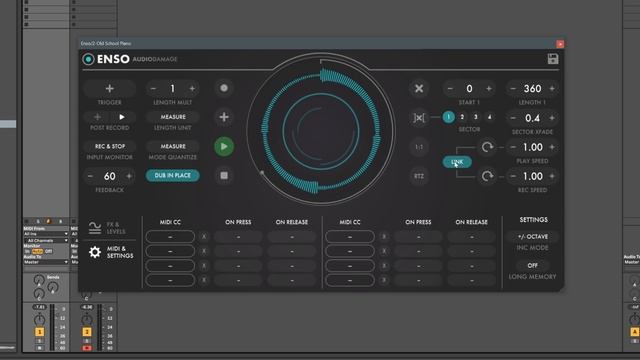The image size is (640, 360).
Task: Increase the Sector Xfade value
Action: coord(552,118)
